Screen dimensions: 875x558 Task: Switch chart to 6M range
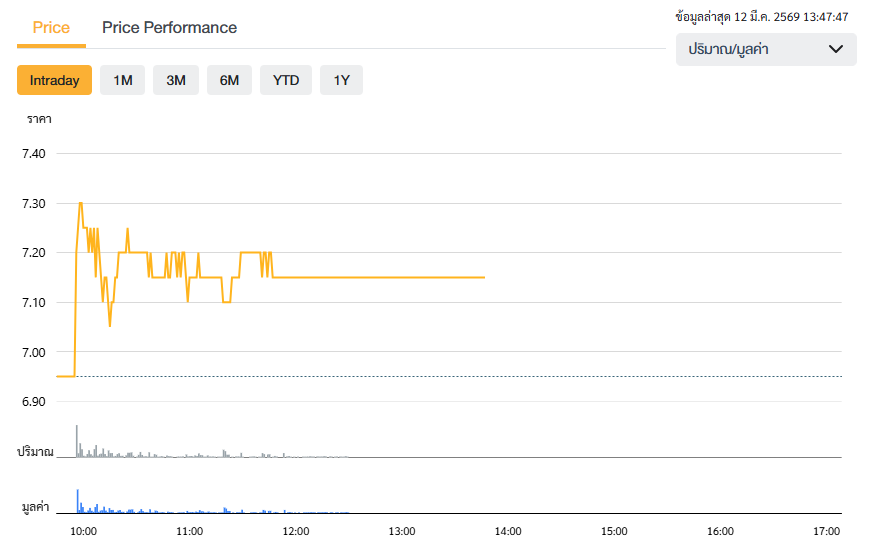[229, 80]
